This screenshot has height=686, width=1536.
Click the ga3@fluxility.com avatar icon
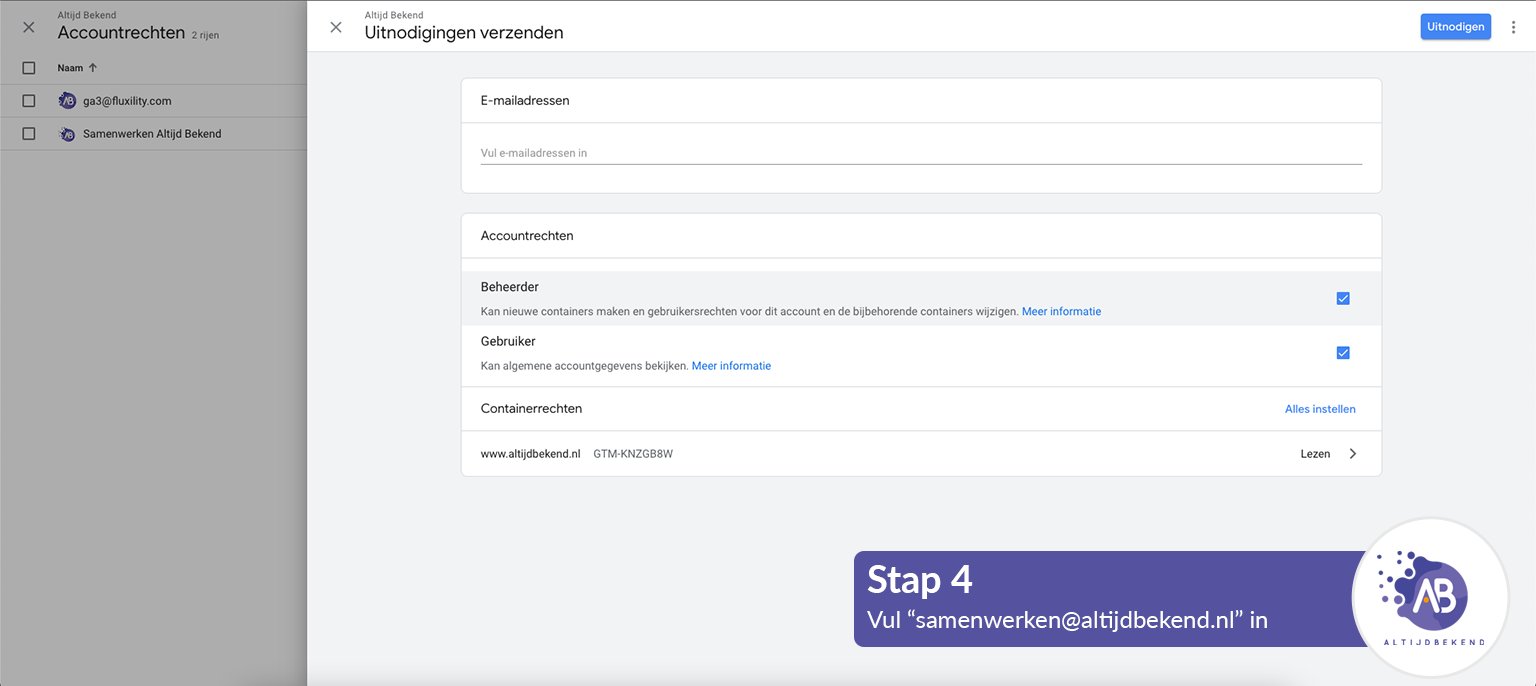(67, 101)
